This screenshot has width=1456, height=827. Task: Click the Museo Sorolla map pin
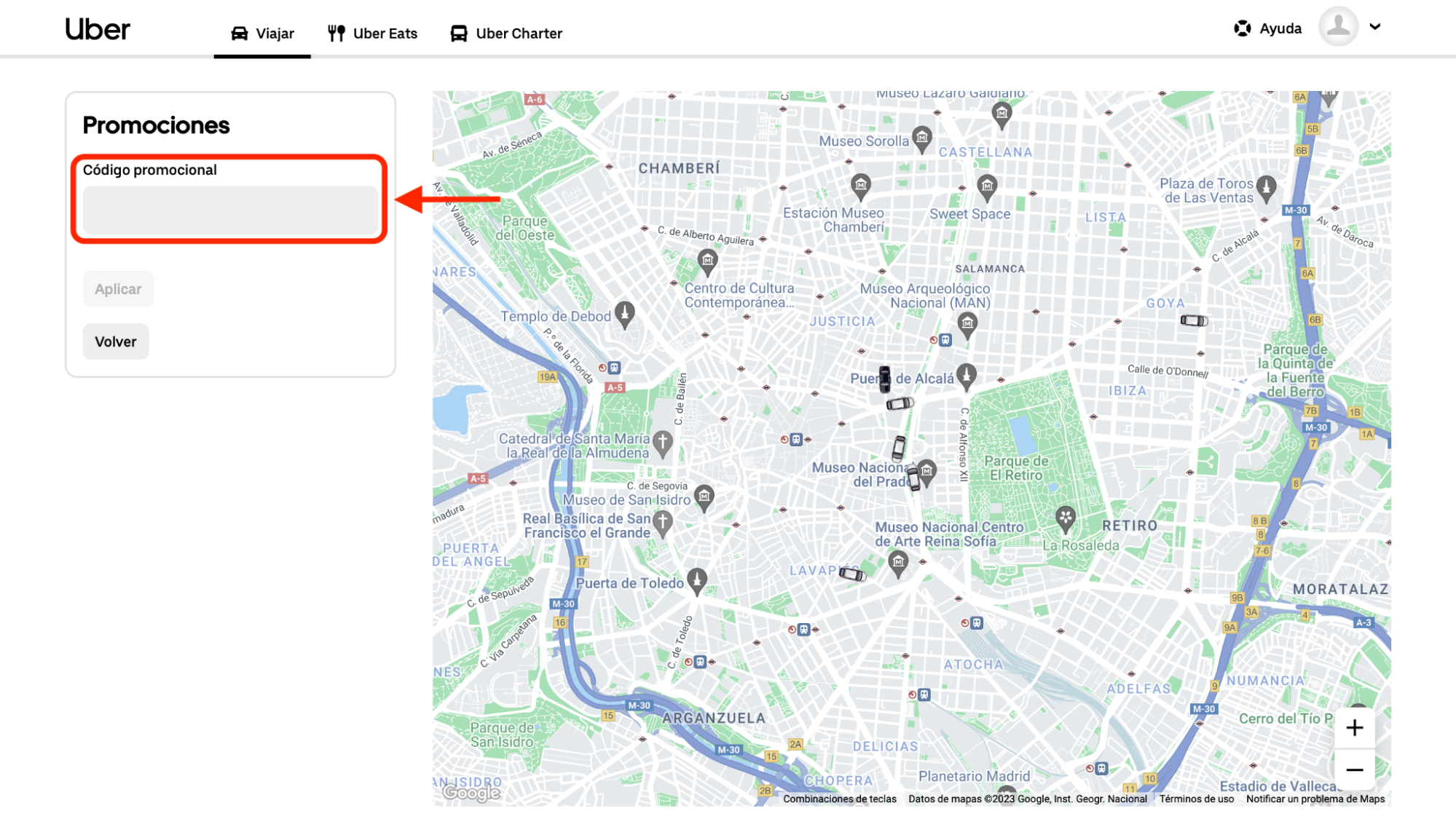[x=922, y=138]
